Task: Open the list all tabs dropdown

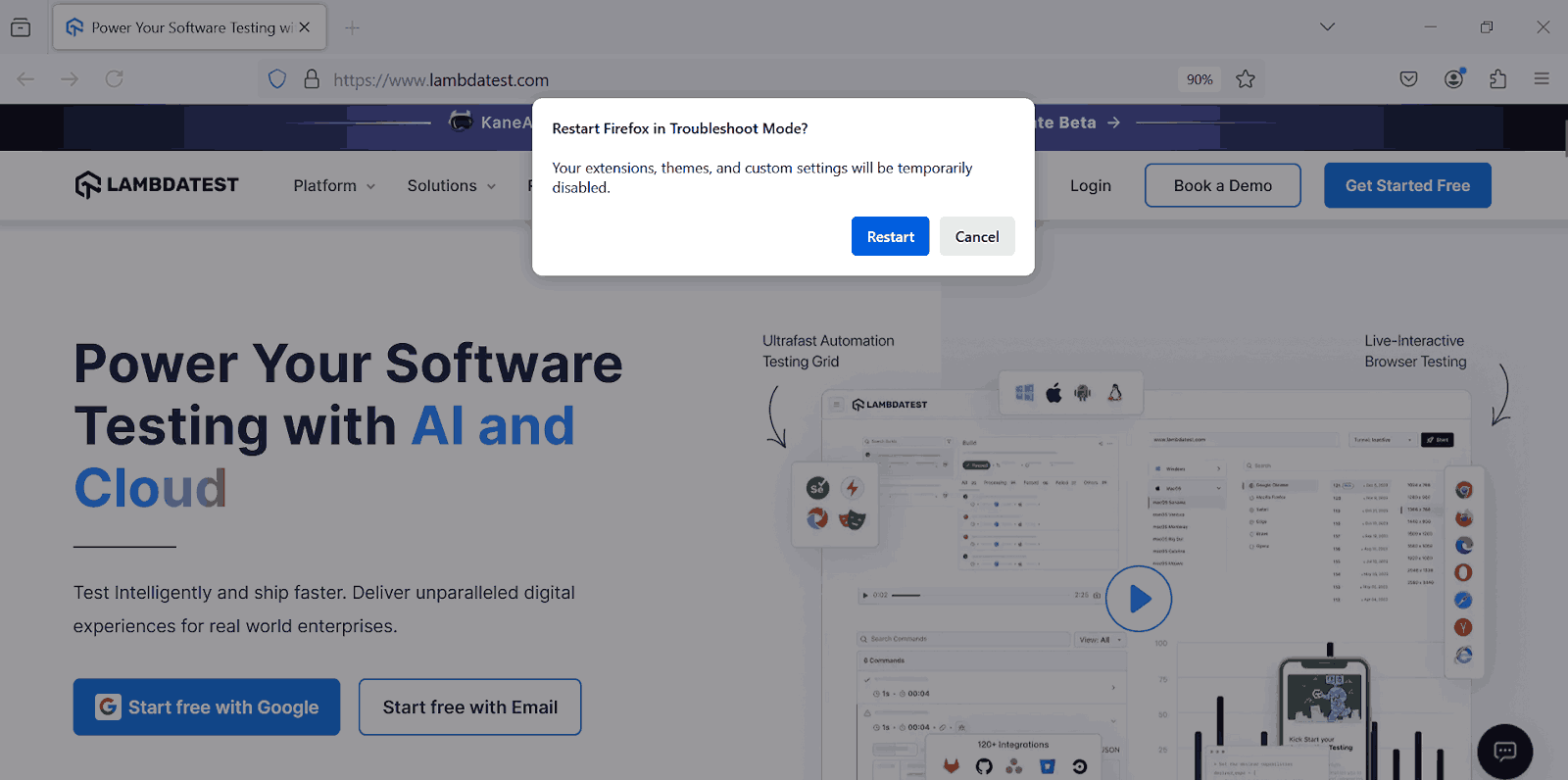Action: 1327,27
